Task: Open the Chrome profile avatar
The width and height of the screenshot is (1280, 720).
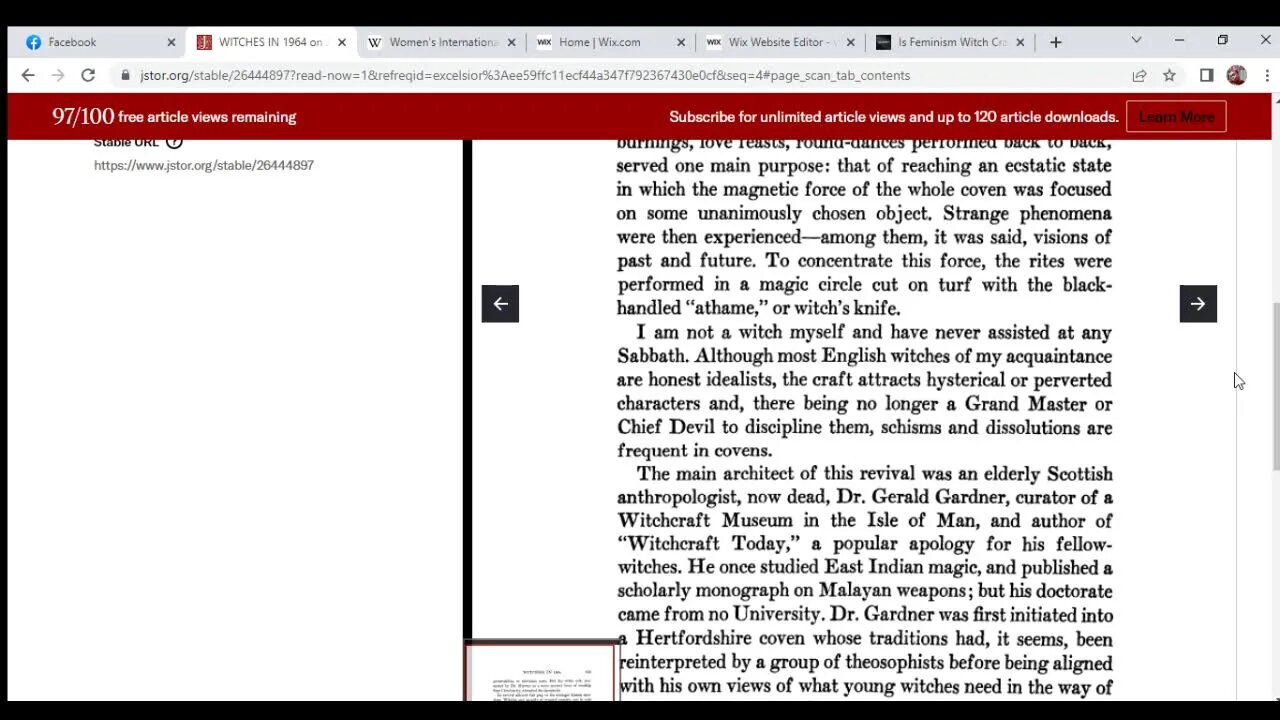Action: point(1237,75)
